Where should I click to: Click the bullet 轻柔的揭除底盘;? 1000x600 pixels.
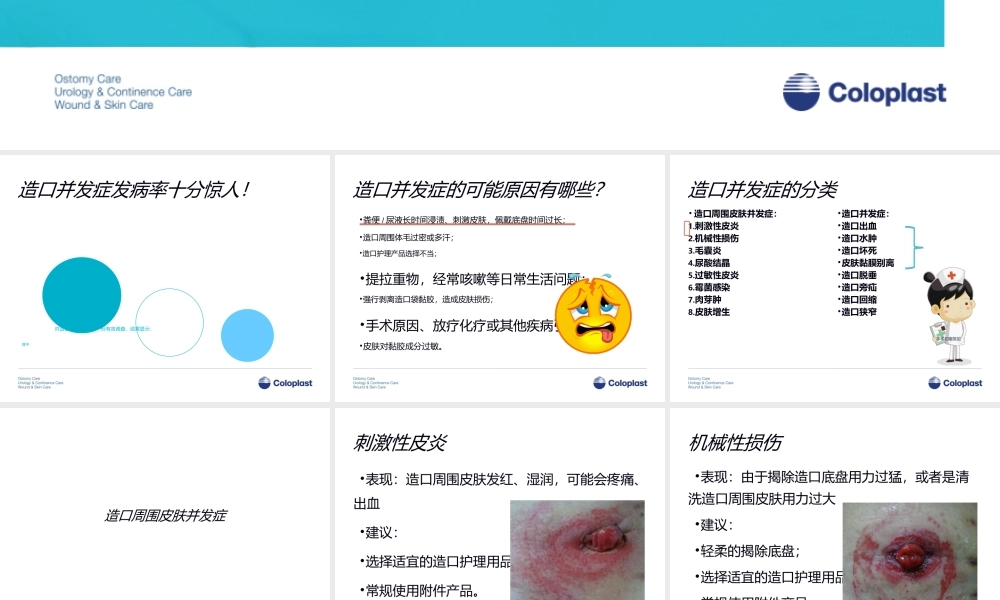747,551
